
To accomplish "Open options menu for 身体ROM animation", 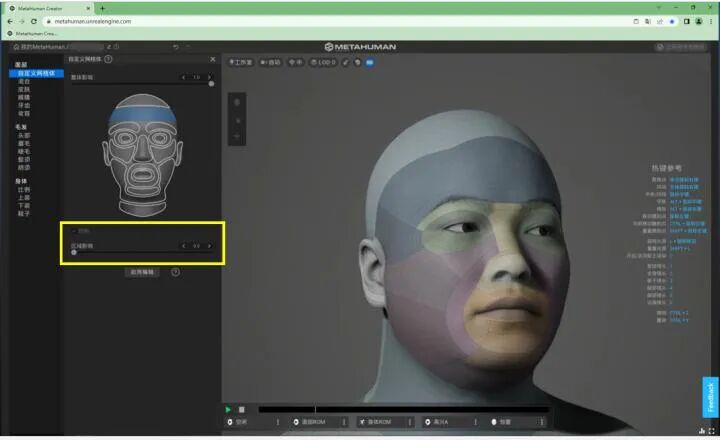I will (x=410, y=422).
